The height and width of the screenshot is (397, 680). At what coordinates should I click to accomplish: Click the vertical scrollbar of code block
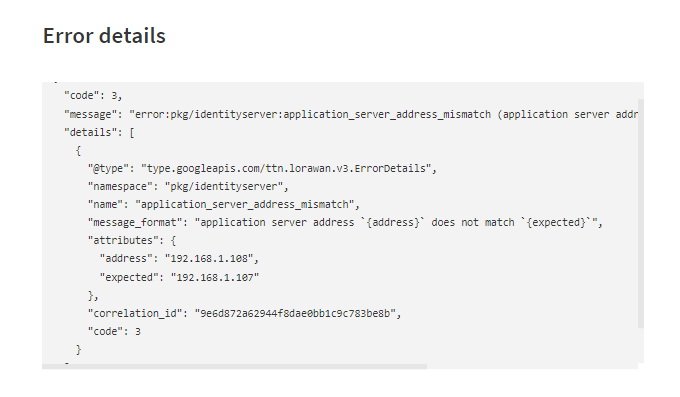641,213
